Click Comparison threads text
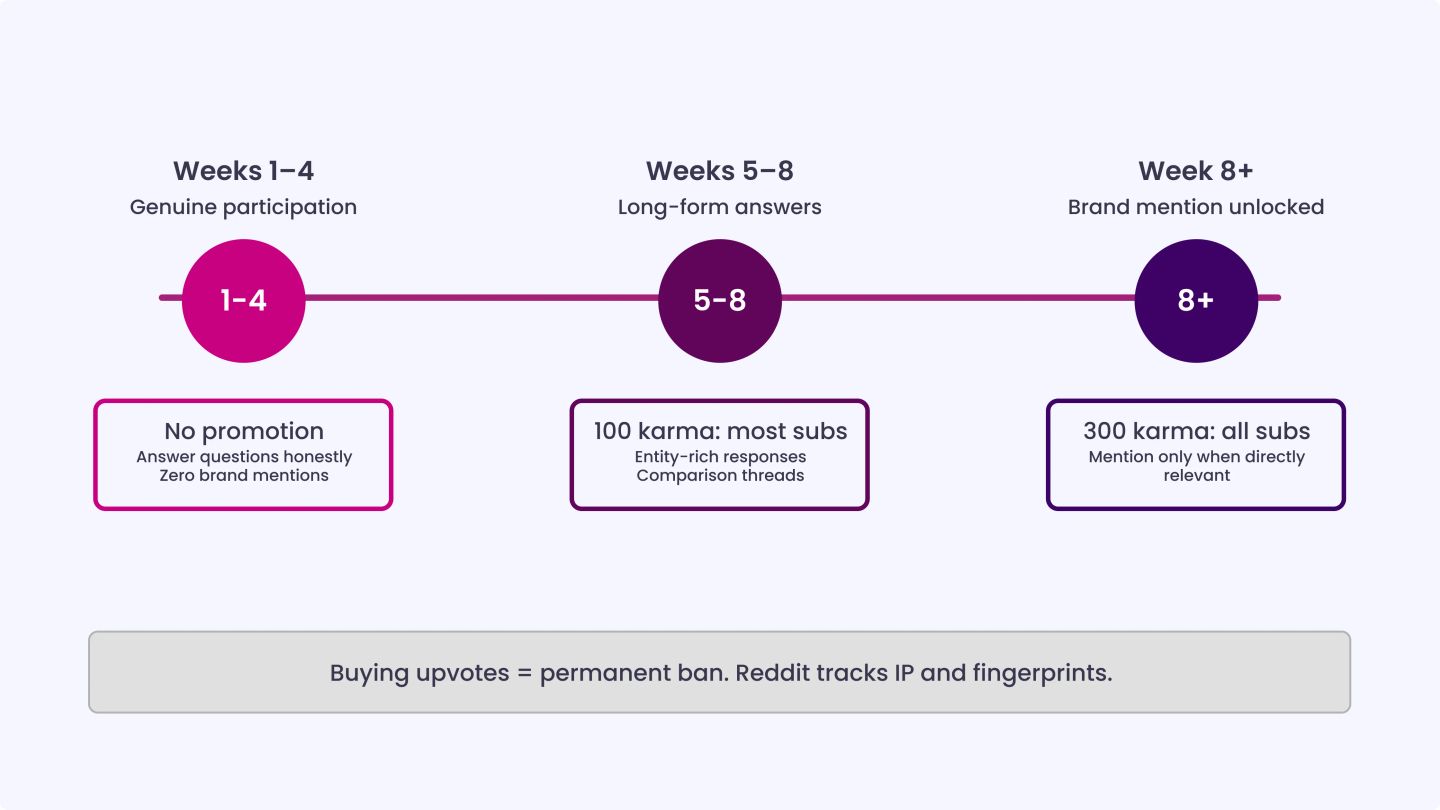 (x=720, y=475)
